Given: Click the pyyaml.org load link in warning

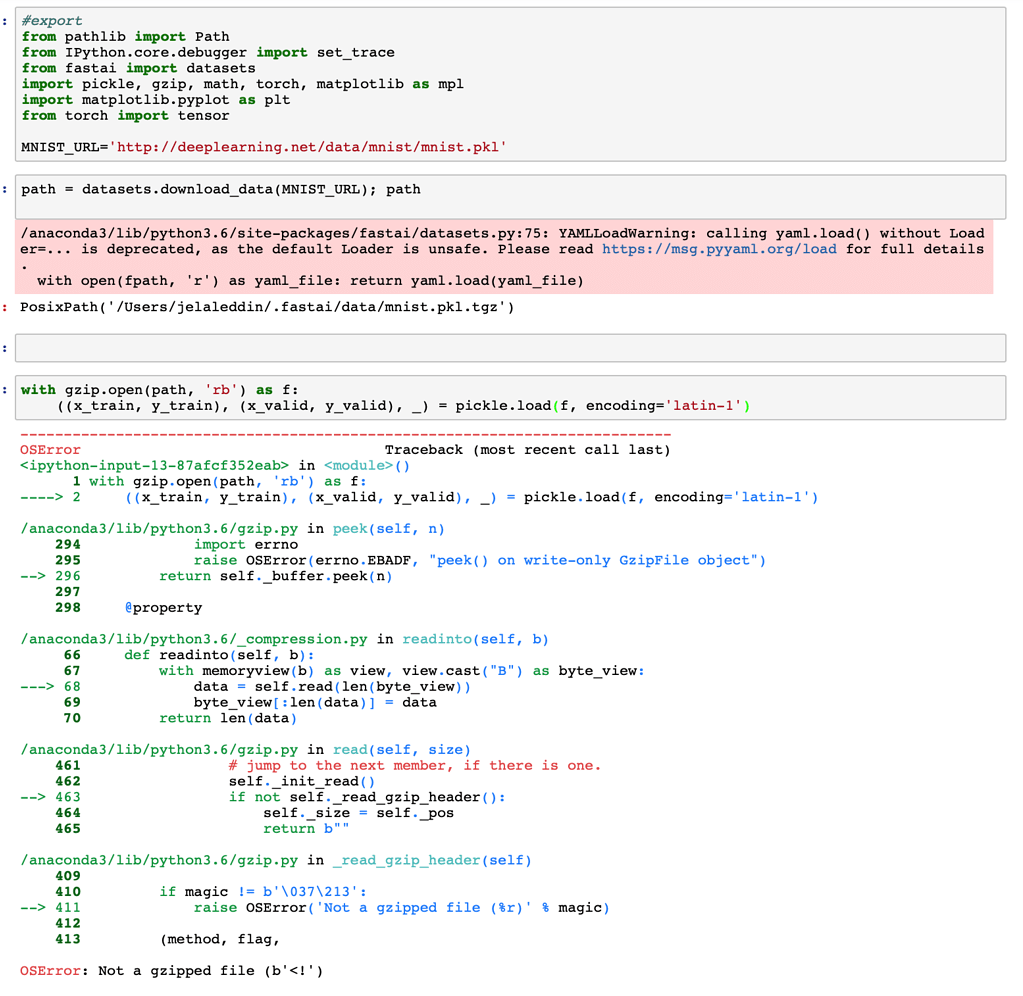Looking at the screenshot, I should pos(718,249).
